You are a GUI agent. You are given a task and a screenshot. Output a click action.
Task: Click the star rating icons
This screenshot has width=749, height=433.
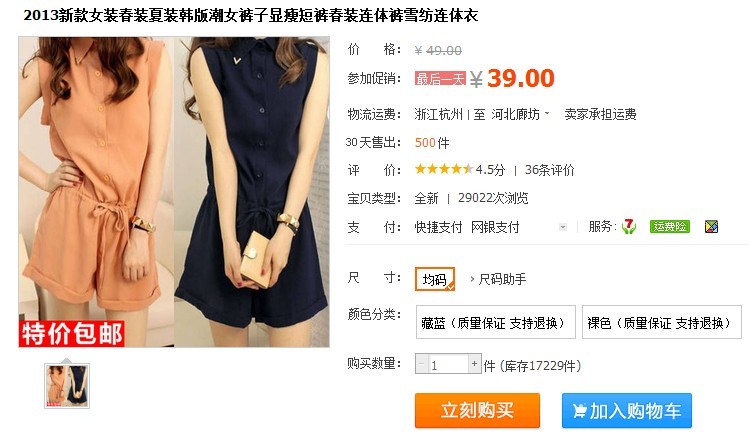[444, 169]
